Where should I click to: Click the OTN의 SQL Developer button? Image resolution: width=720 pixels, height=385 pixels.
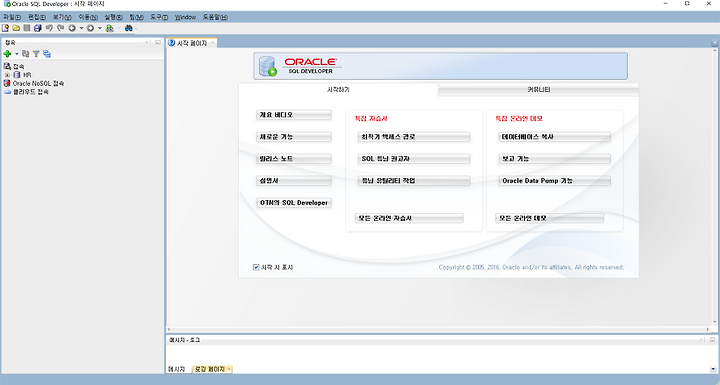[x=294, y=203]
